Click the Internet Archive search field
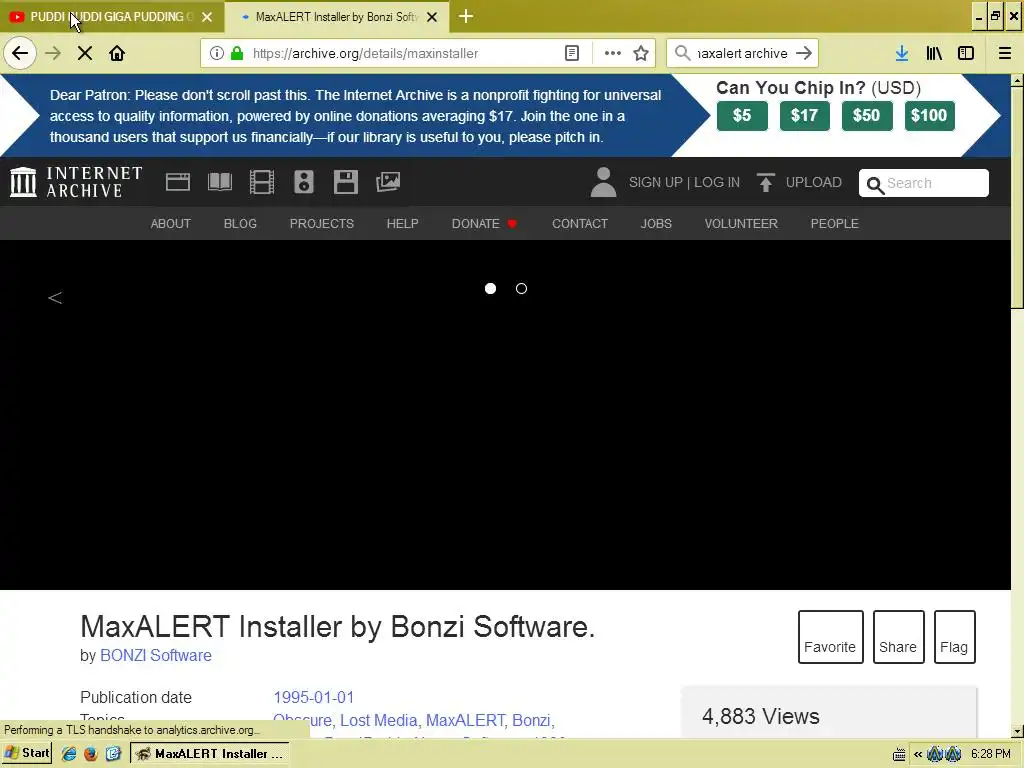Viewport: 1024px width, 768px height. point(923,183)
